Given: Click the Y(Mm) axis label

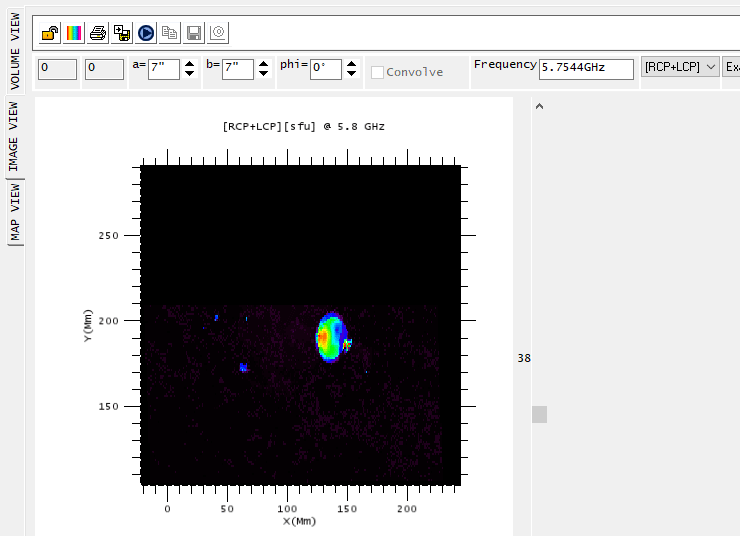Looking at the screenshot, I should pos(88,326).
